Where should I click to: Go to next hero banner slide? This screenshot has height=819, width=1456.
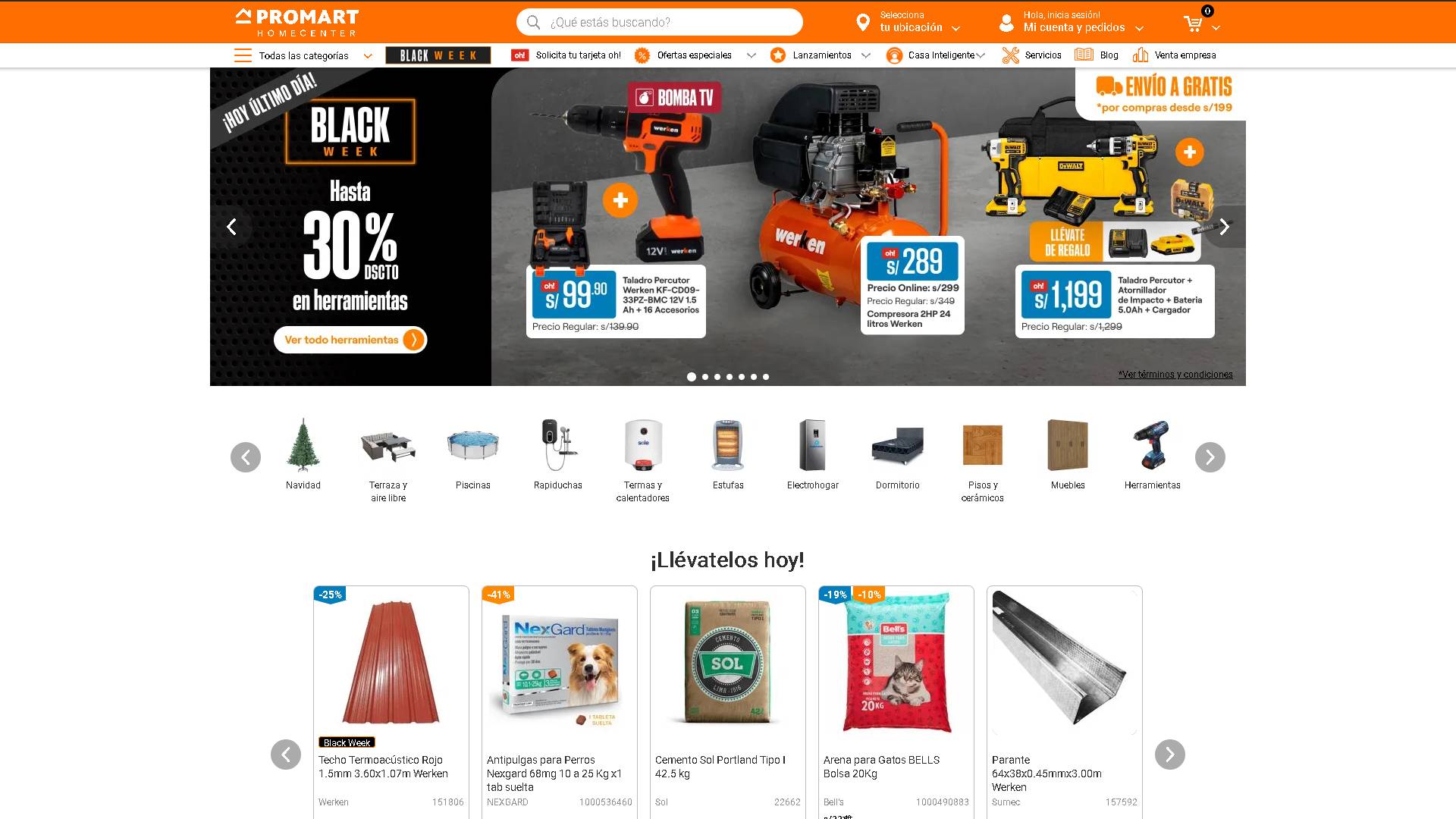click(1224, 227)
